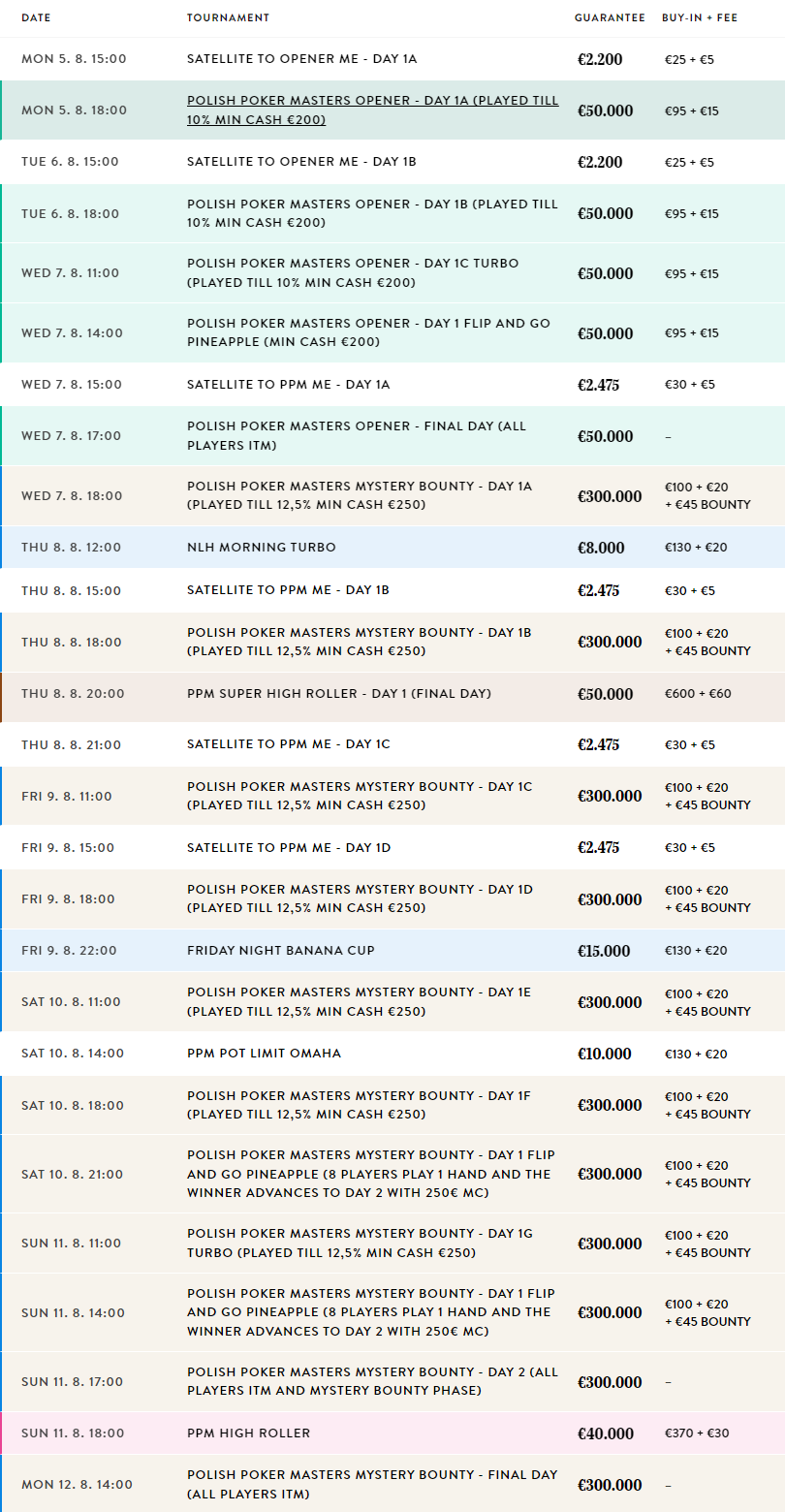Click PPM Pot Limit Omaha tournament
The width and height of the screenshot is (785, 1512).
coord(264,1054)
